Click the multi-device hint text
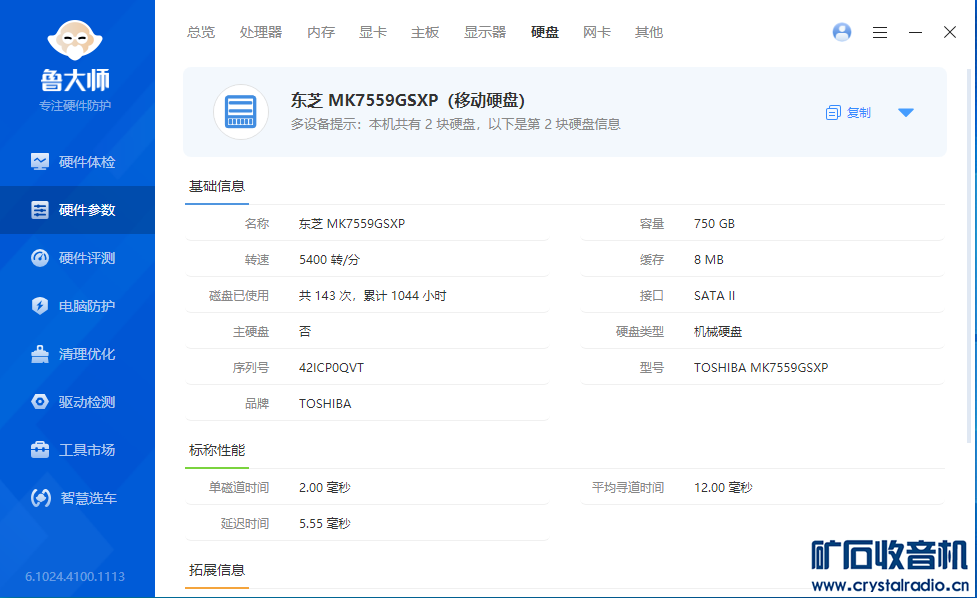The width and height of the screenshot is (977, 598). pyautogui.click(x=455, y=125)
